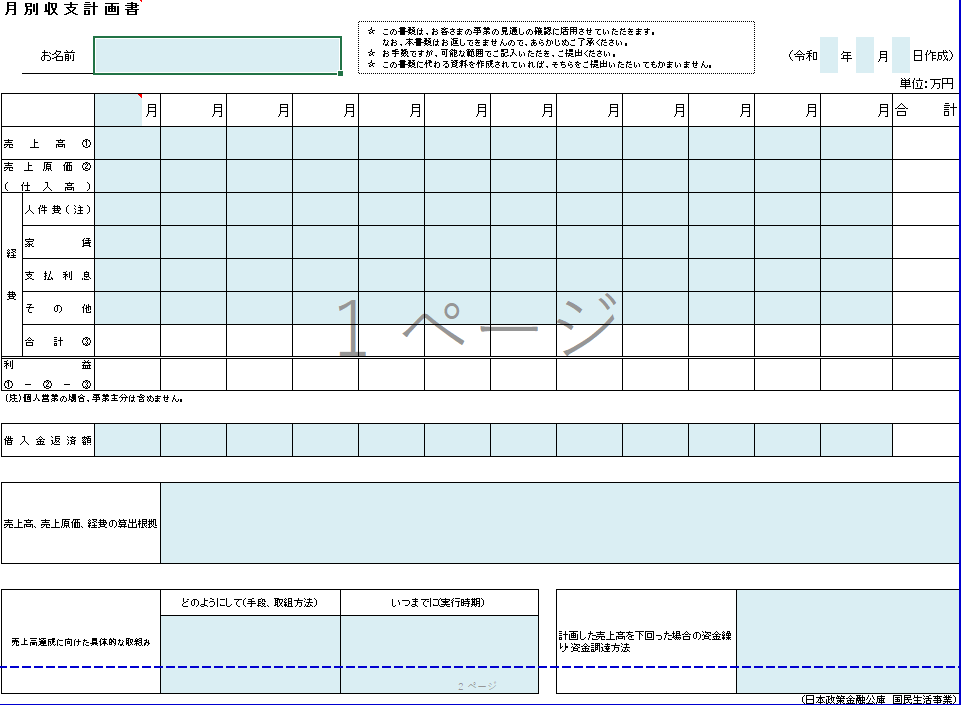
Task: Select the 単位:万円 unit text
Action: (x=927, y=83)
